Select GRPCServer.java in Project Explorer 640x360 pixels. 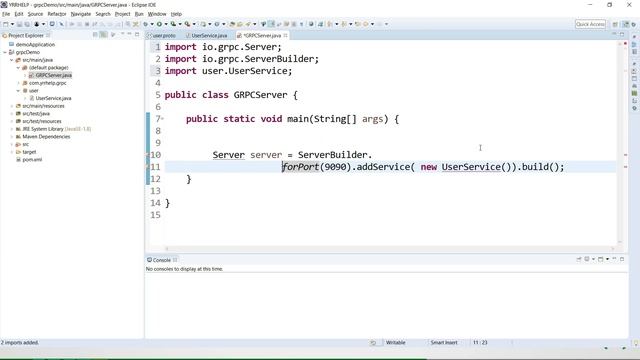(53, 75)
